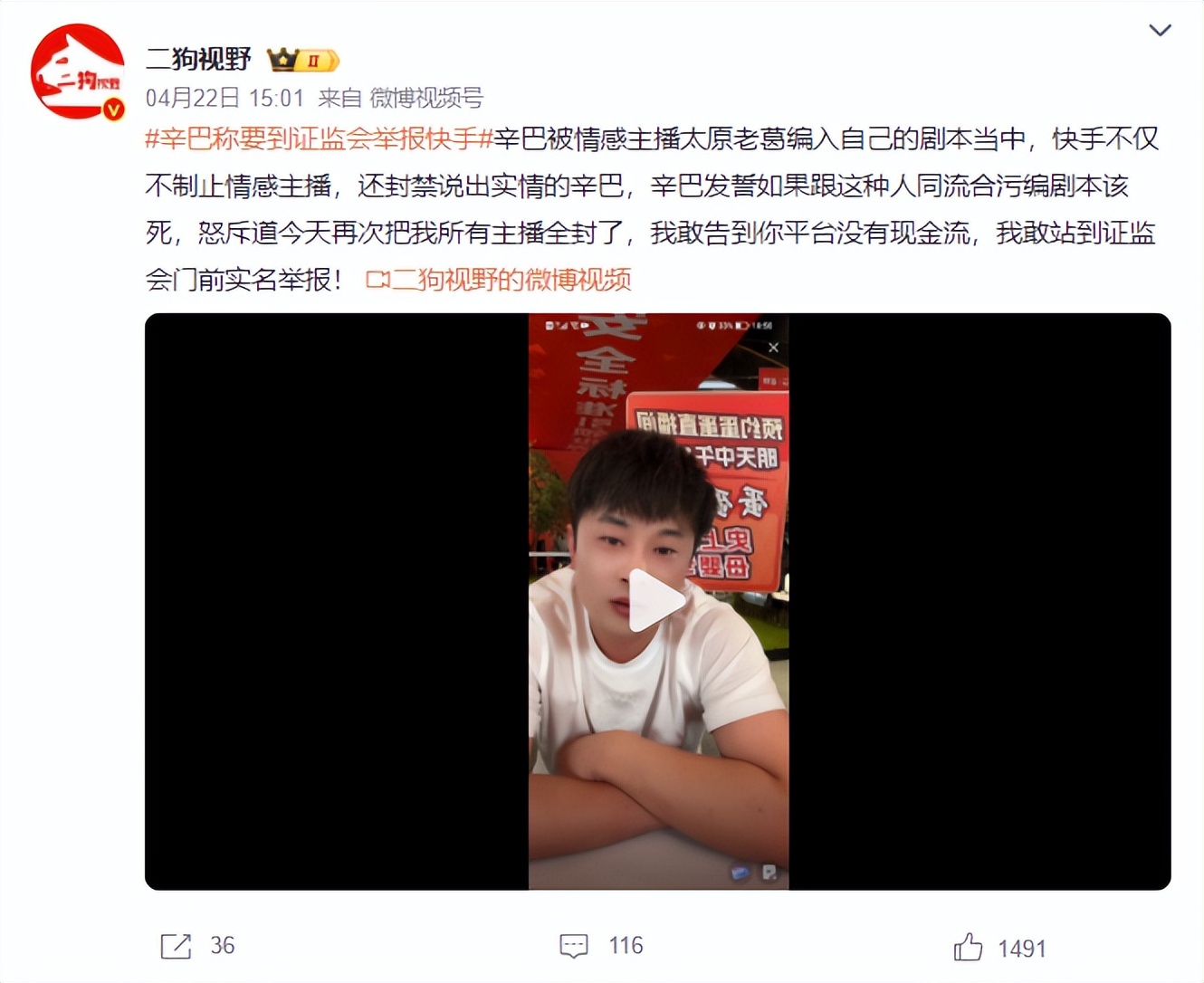Play the embedded Weibo video
This screenshot has width=1204, height=983.
click(x=657, y=600)
